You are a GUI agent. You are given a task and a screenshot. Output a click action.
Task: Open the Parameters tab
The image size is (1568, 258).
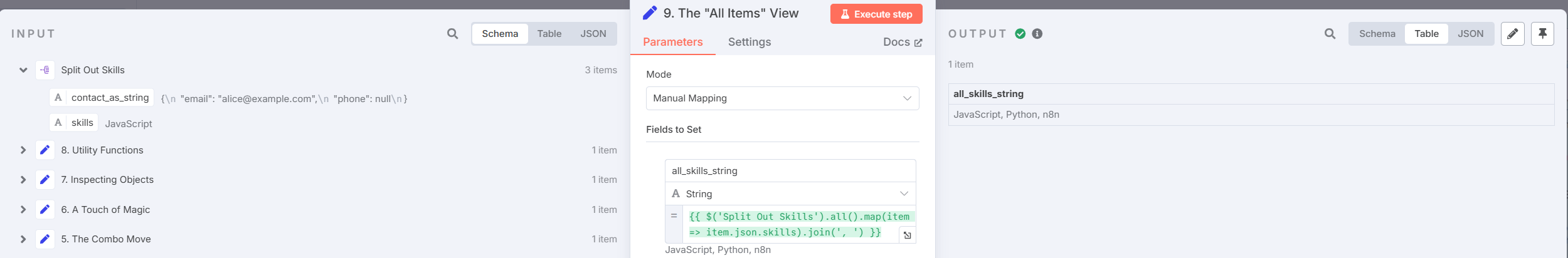coord(672,42)
